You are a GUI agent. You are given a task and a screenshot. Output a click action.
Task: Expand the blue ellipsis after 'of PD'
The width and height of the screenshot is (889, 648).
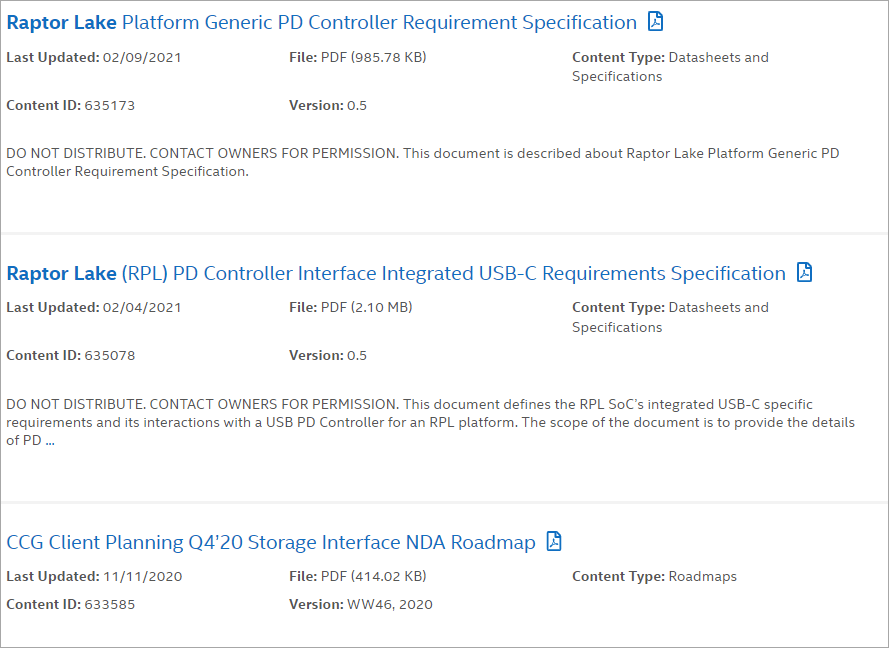pos(50,441)
